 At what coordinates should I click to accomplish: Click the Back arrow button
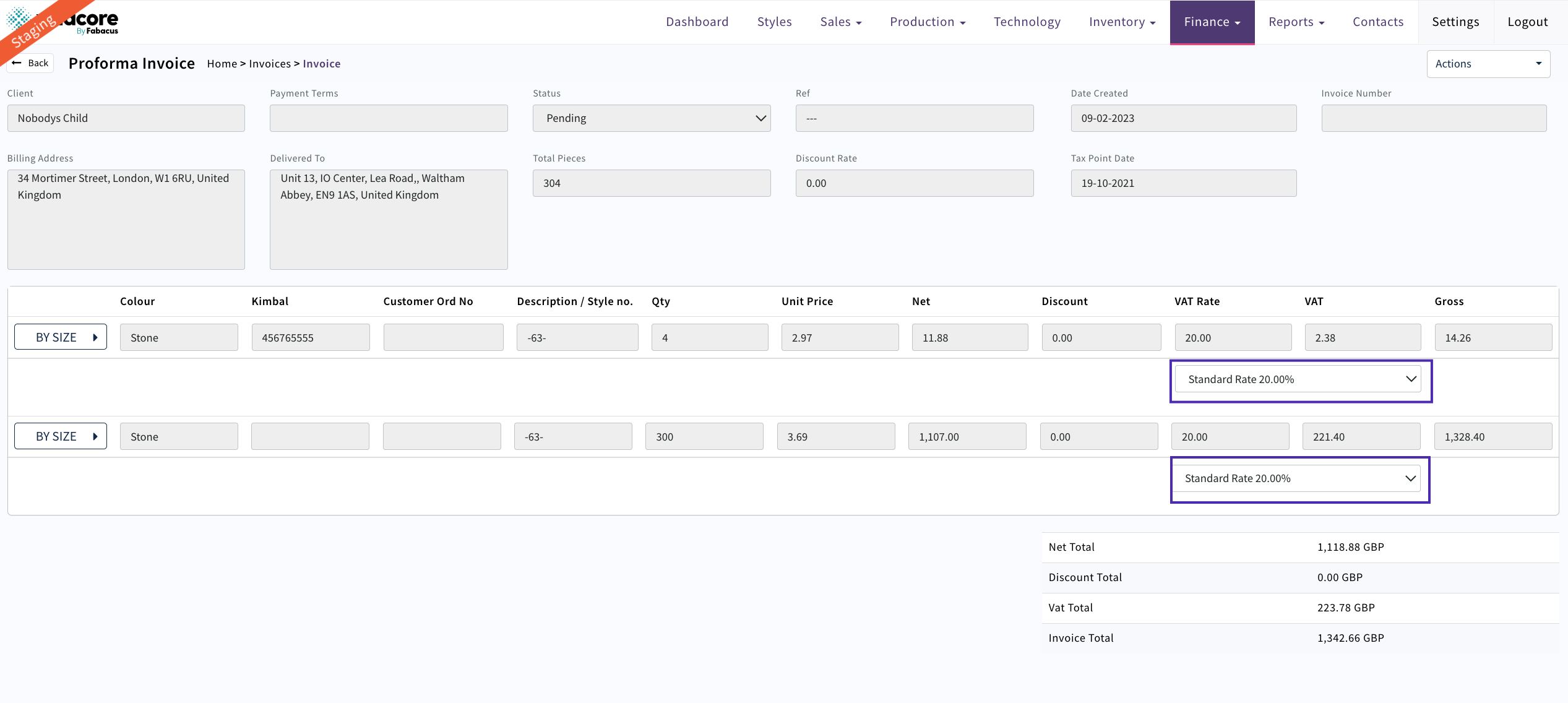point(30,63)
